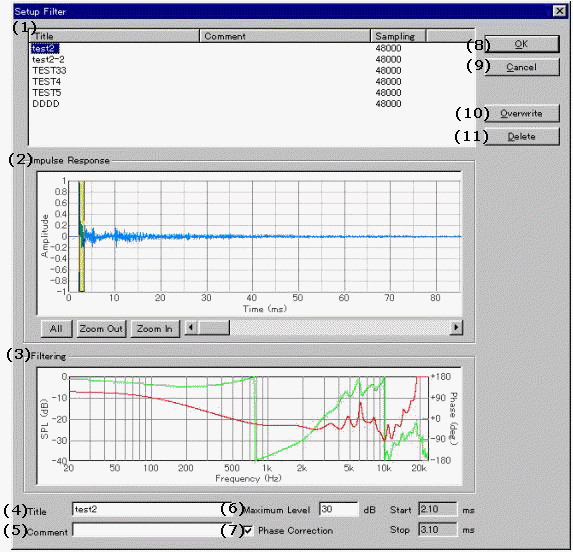Close the Setup Filter dialog window
The height and width of the screenshot is (552, 573).
tap(559, 11)
